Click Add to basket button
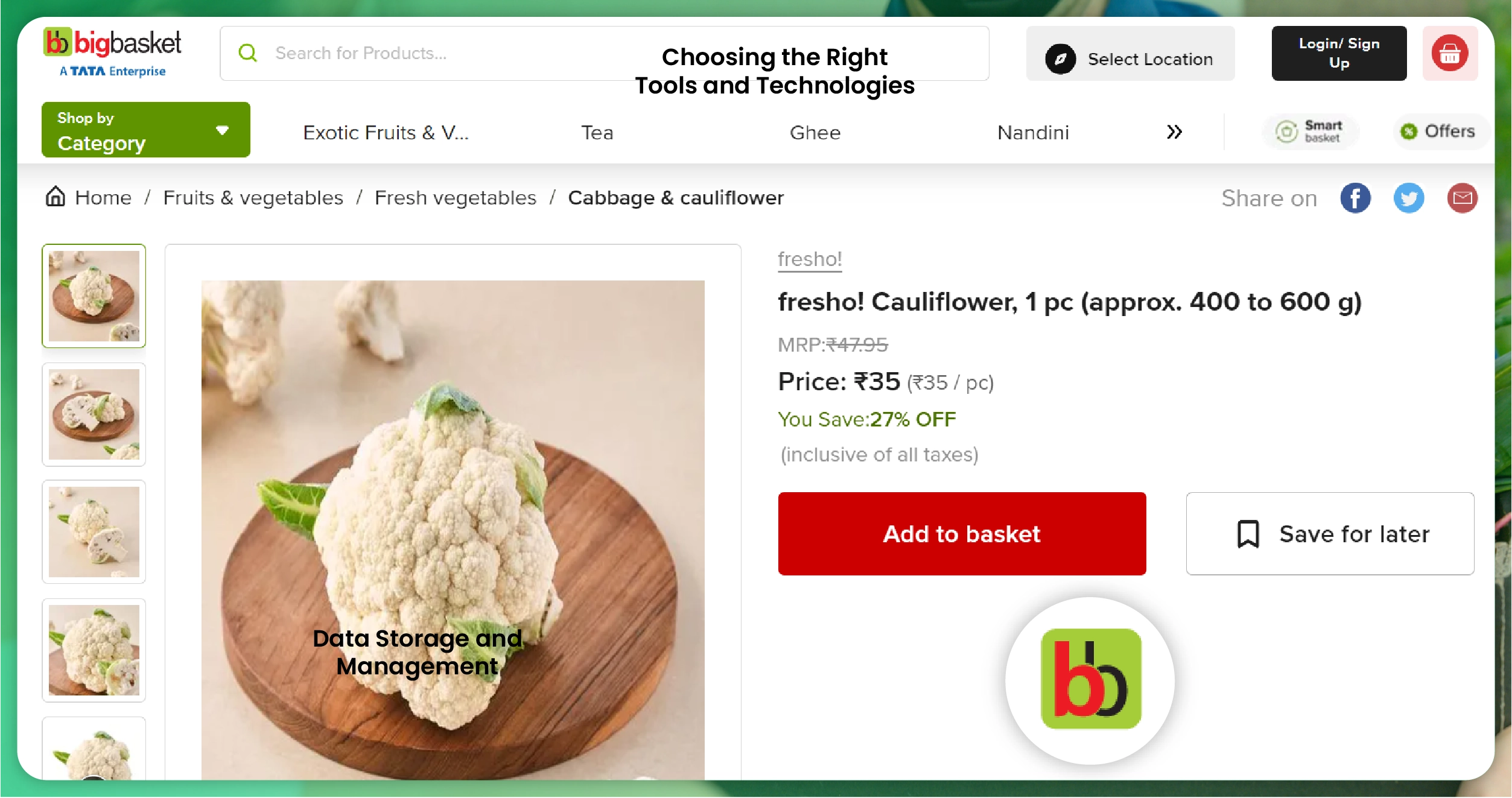 click(962, 534)
